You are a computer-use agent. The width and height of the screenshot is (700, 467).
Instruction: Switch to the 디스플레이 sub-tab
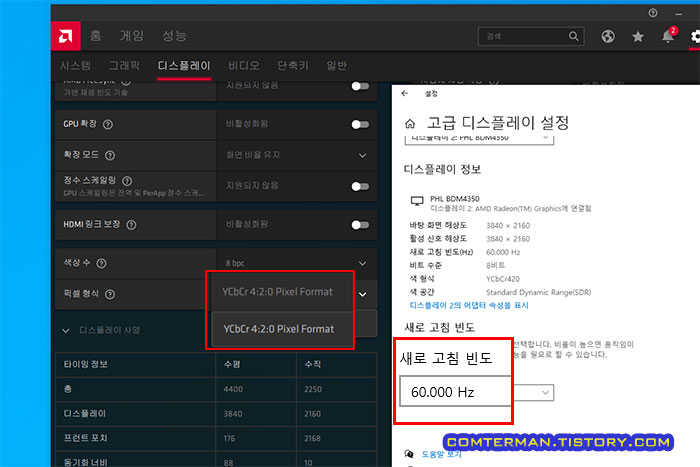click(184, 66)
